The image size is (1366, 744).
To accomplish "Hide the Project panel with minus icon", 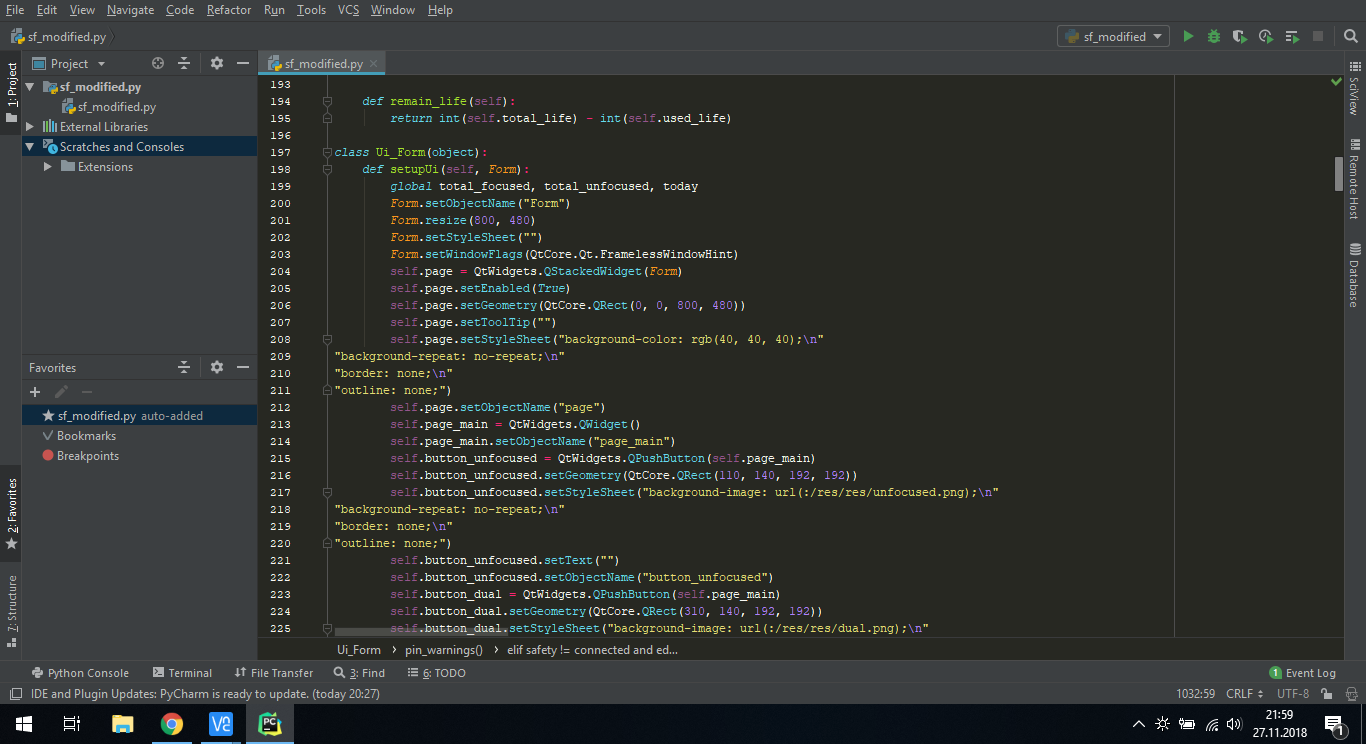I will pyautogui.click(x=243, y=63).
